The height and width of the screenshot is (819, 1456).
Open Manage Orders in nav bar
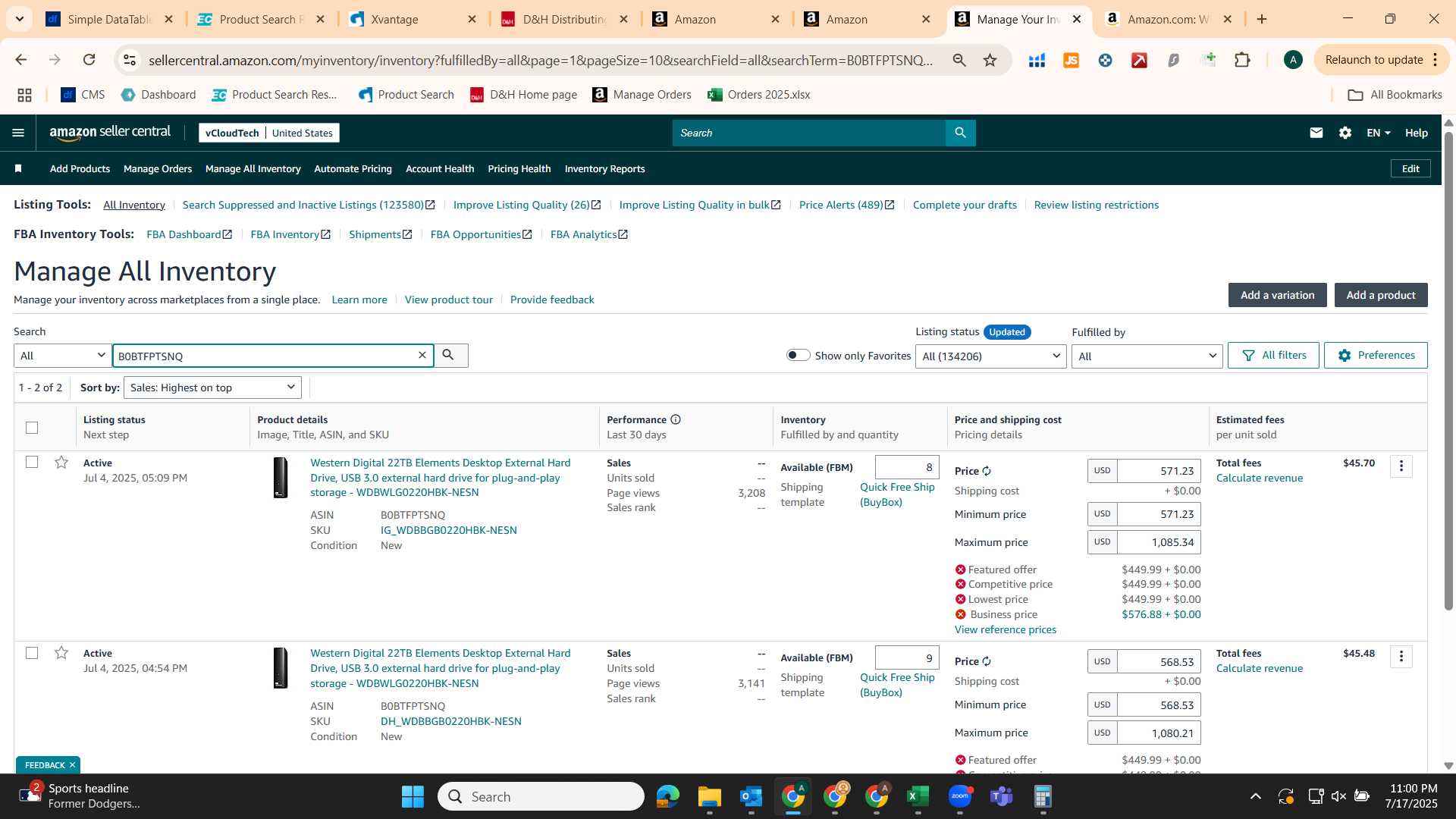click(x=158, y=168)
